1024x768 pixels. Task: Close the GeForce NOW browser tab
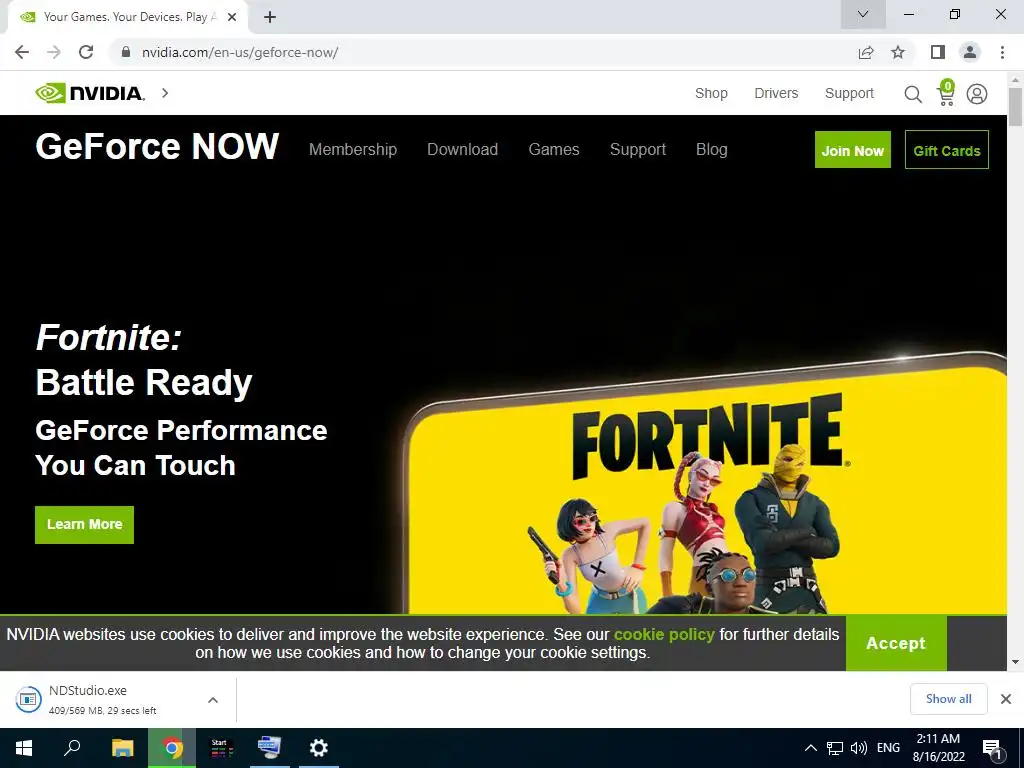(x=232, y=18)
